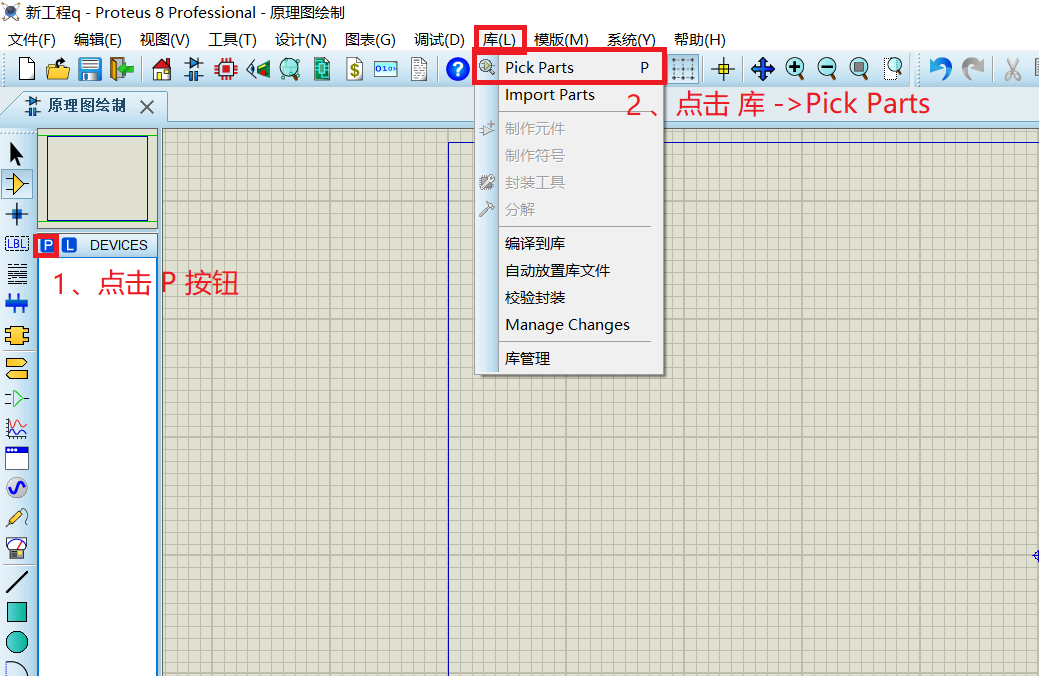
Task: Click the Redo arrow icon
Action: coord(973,68)
